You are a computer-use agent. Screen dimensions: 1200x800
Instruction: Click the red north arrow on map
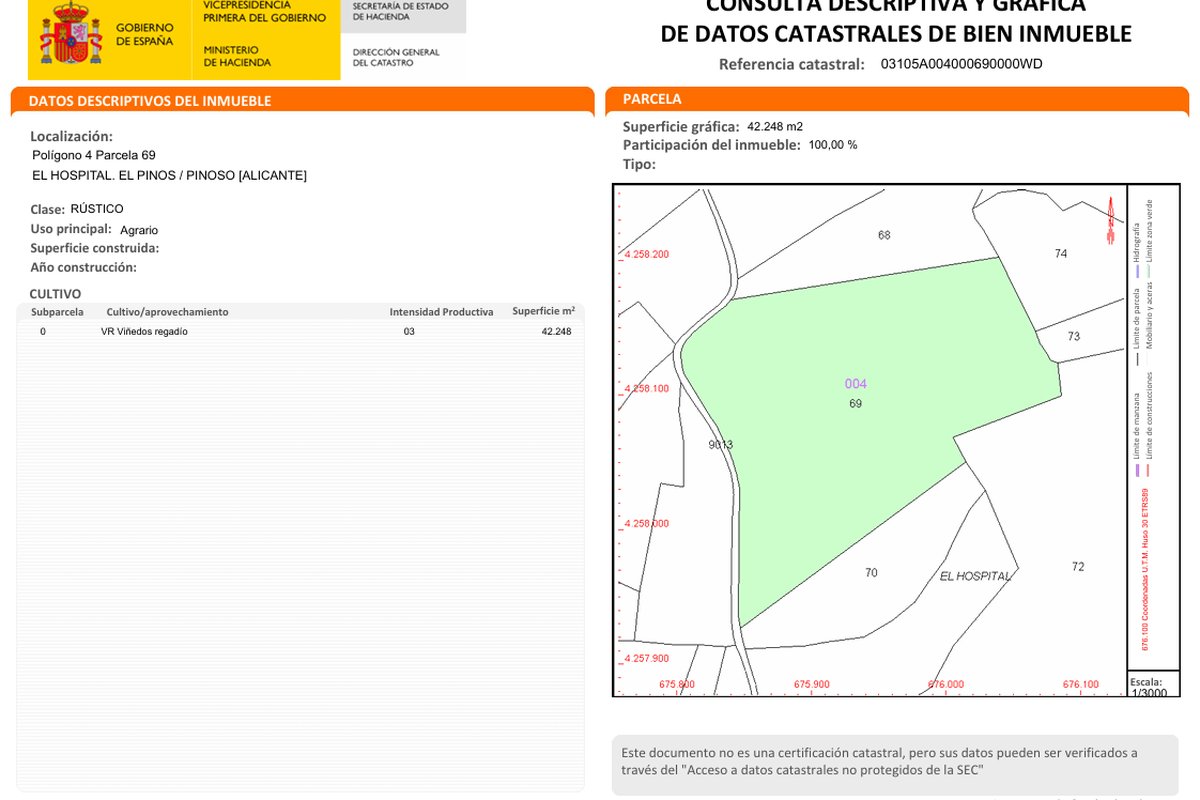pyautogui.click(x=1109, y=221)
